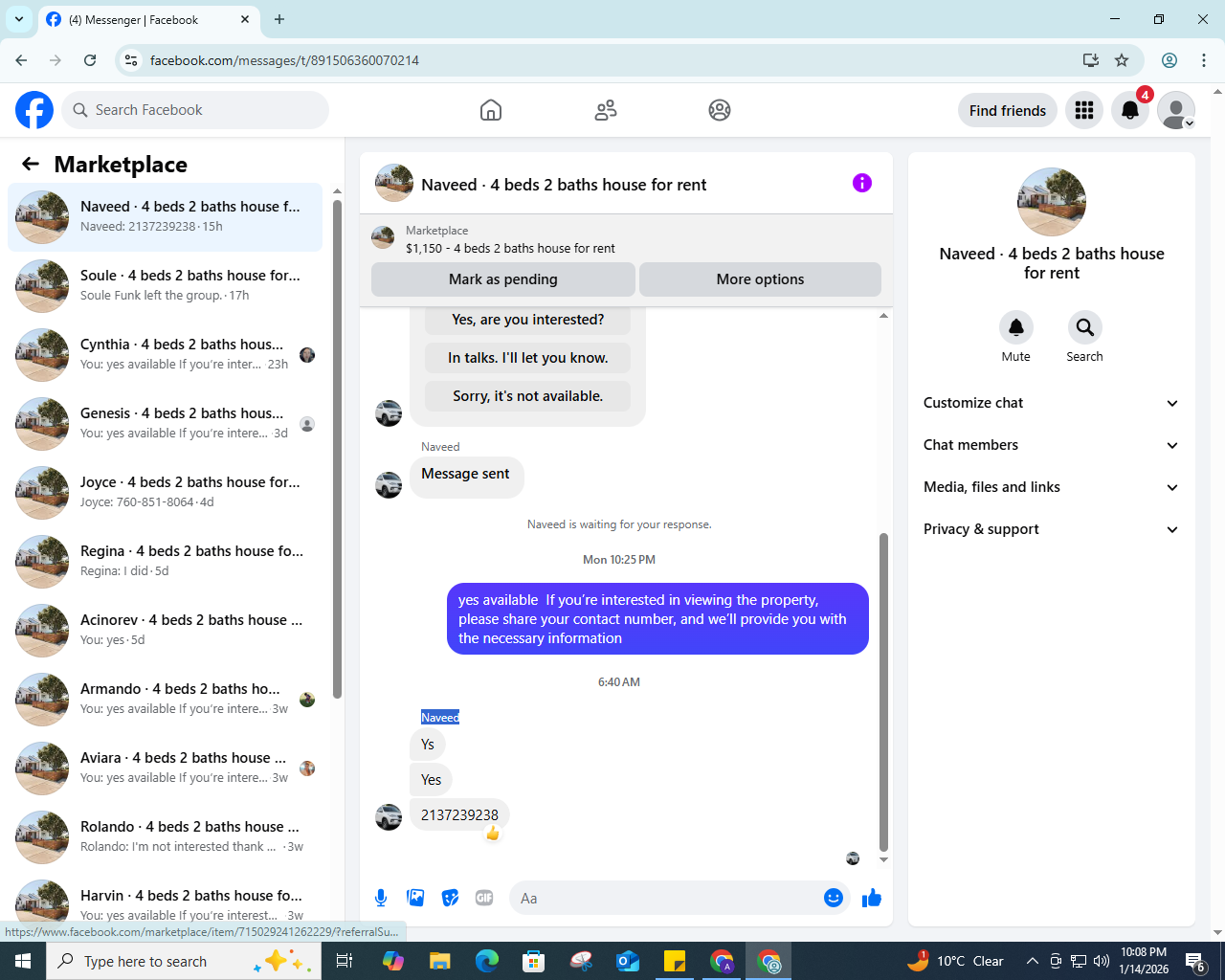Image resolution: width=1225 pixels, height=980 pixels.
Task: Record a voice clip with microphone icon
Action: pyautogui.click(x=381, y=898)
